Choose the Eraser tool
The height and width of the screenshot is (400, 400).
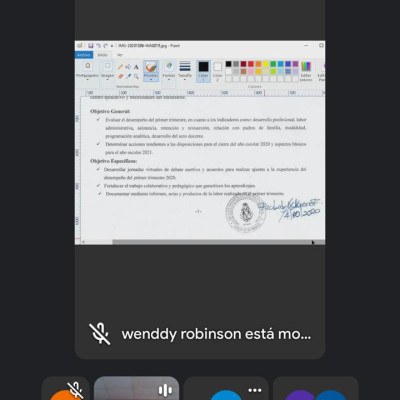[x=120, y=76]
